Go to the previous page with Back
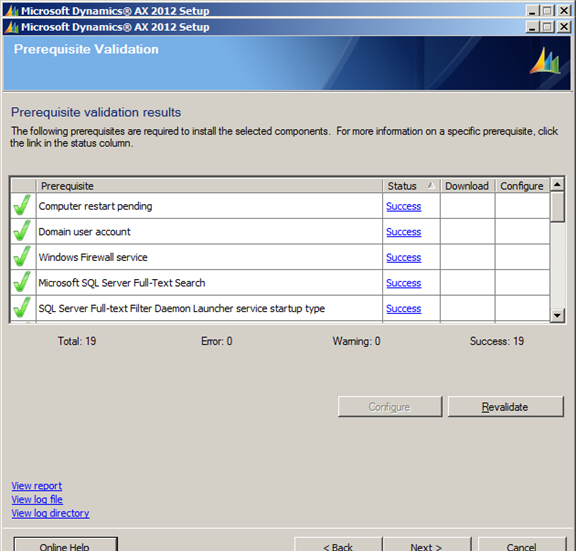576x551 pixels. point(338,545)
